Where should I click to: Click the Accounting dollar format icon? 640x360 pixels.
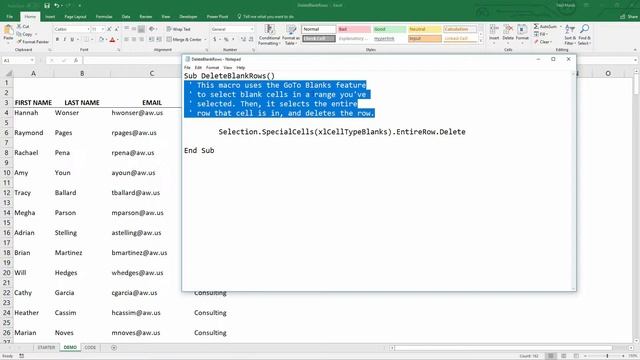tap(215, 40)
